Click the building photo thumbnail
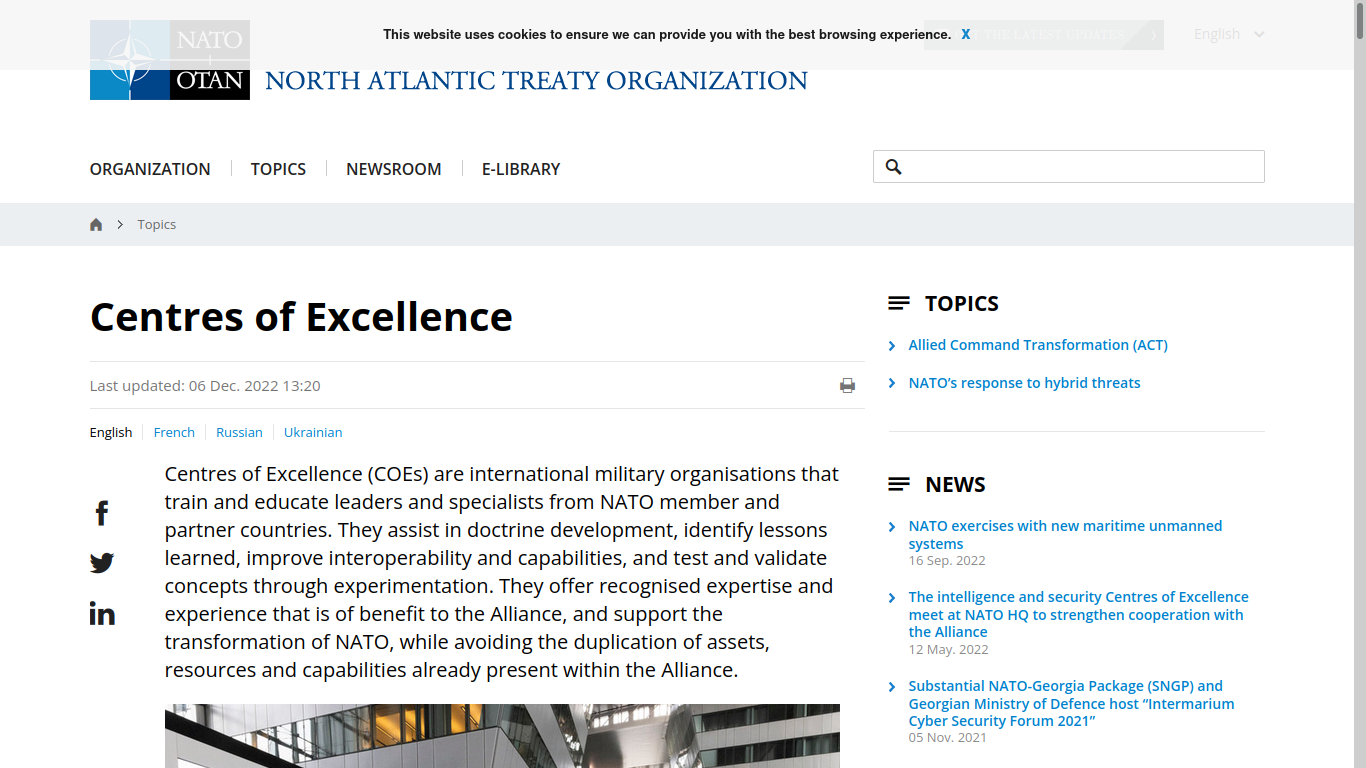The width and height of the screenshot is (1366, 768). click(502, 736)
